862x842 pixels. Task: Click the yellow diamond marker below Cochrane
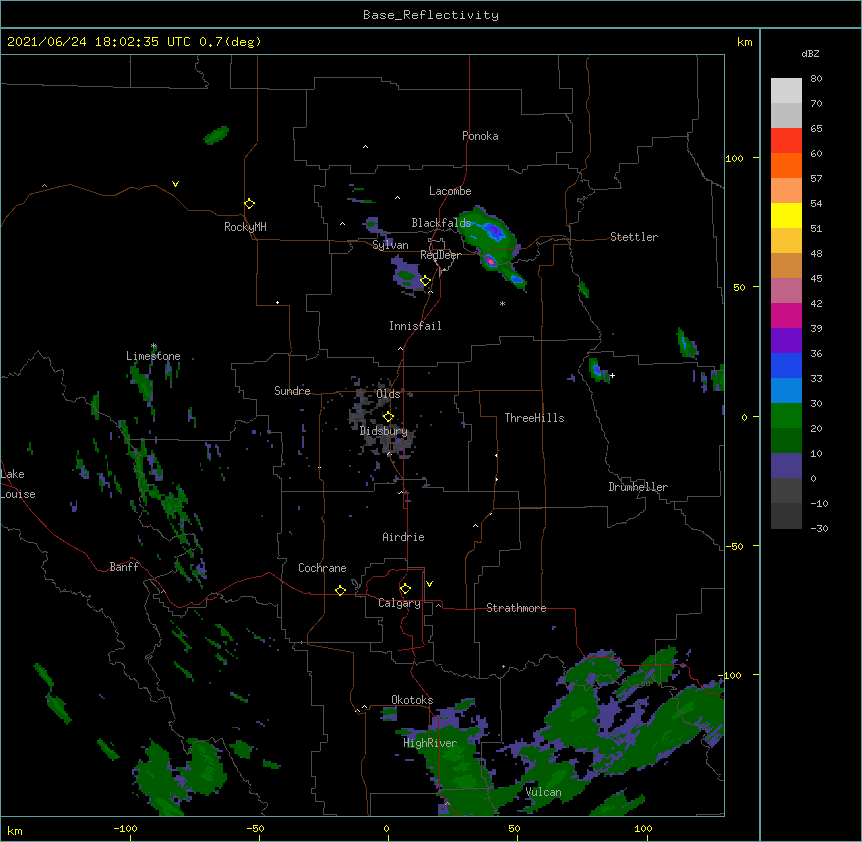coord(340,590)
